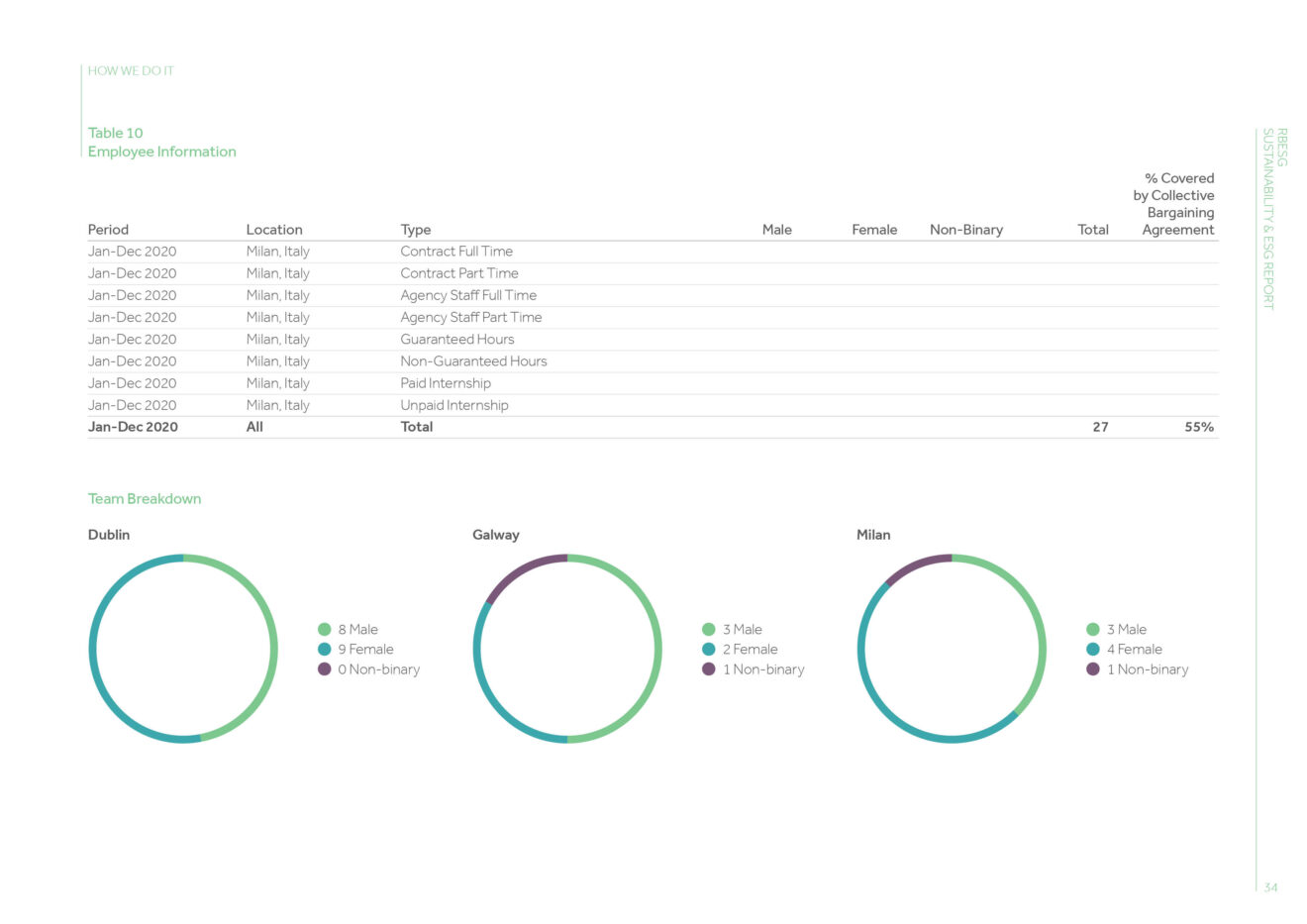
Task: Select the Galway donut chart
Action: pyautogui.click(x=567, y=649)
